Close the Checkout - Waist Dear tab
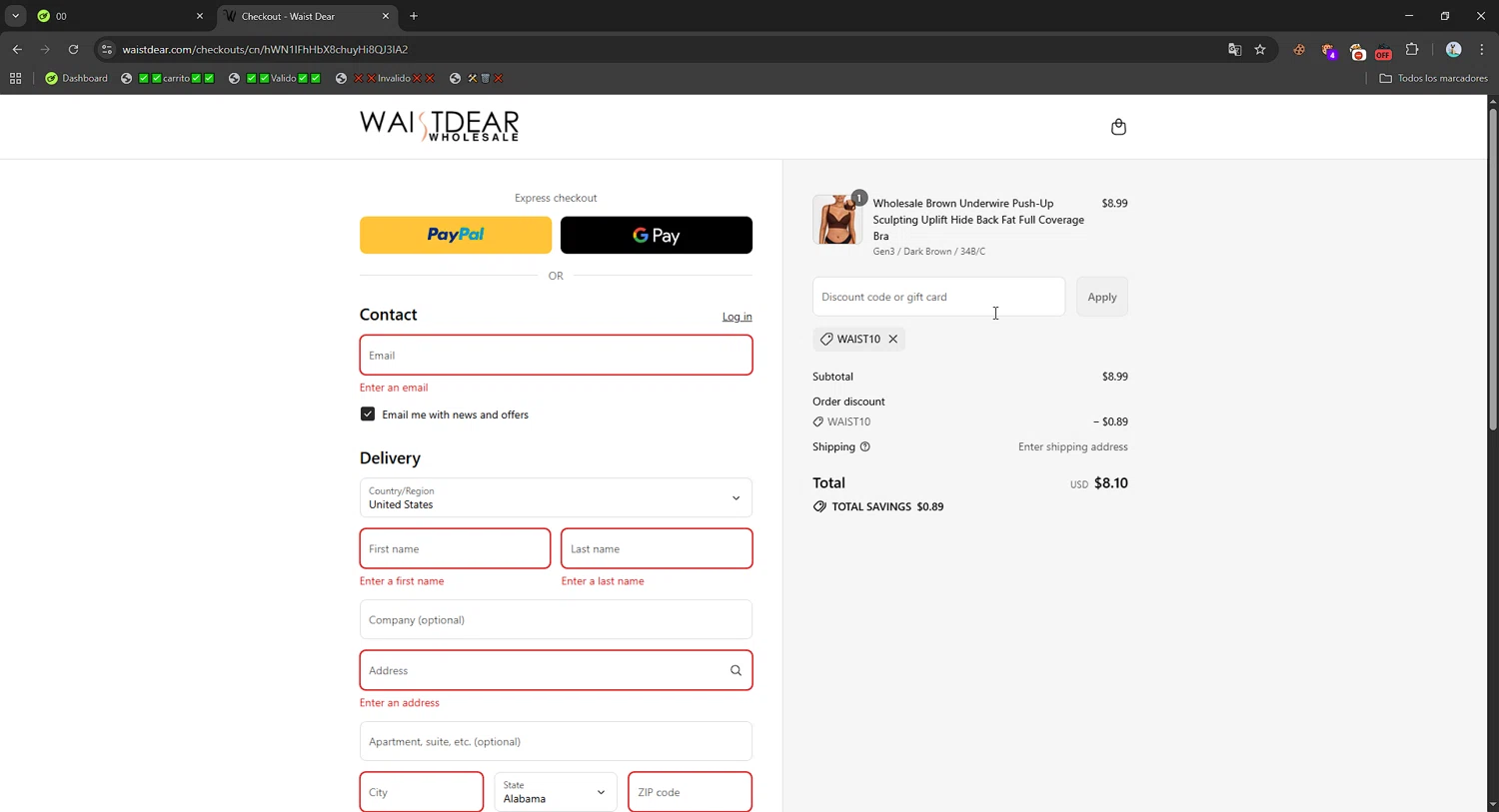The height and width of the screenshot is (812, 1499). (x=386, y=16)
